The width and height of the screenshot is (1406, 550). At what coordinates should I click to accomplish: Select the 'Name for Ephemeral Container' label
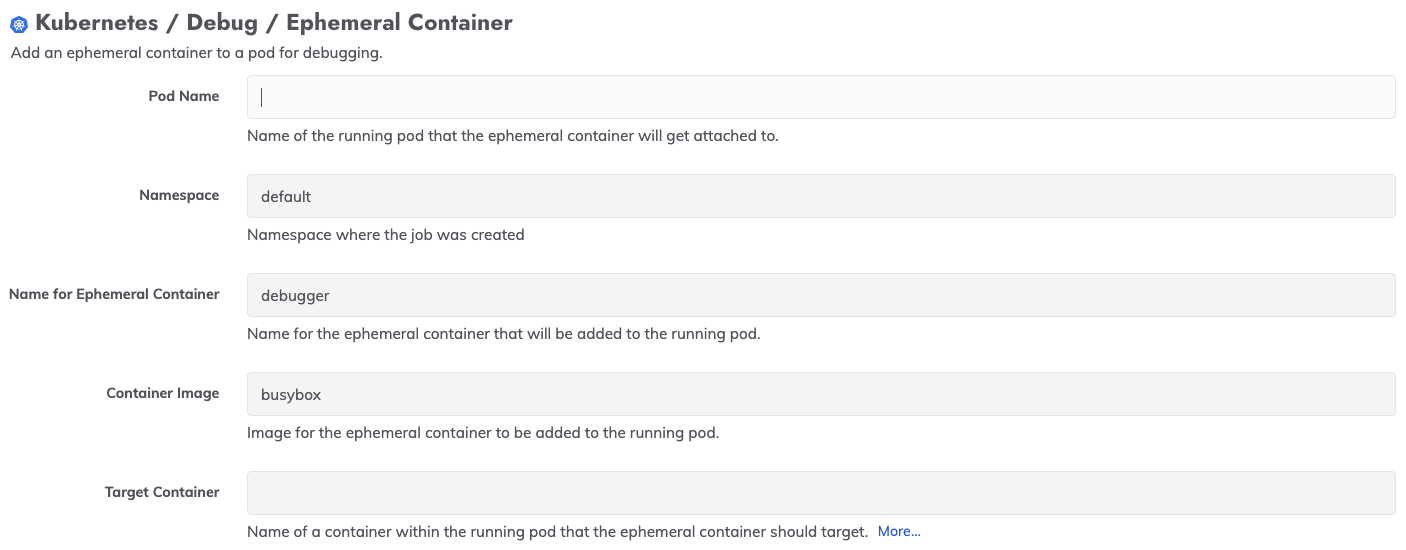click(114, 294)
